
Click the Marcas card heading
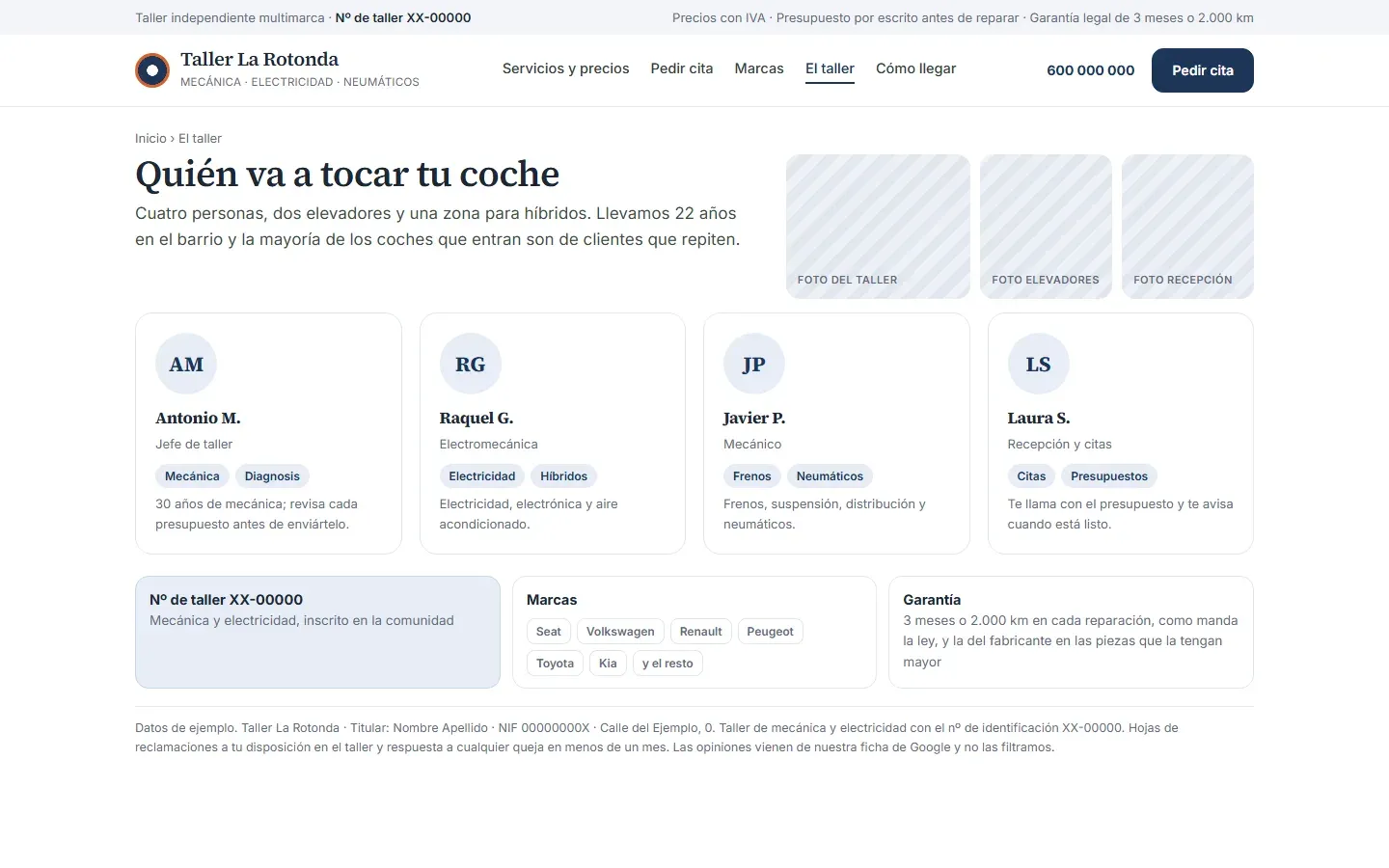coord(552,600)
